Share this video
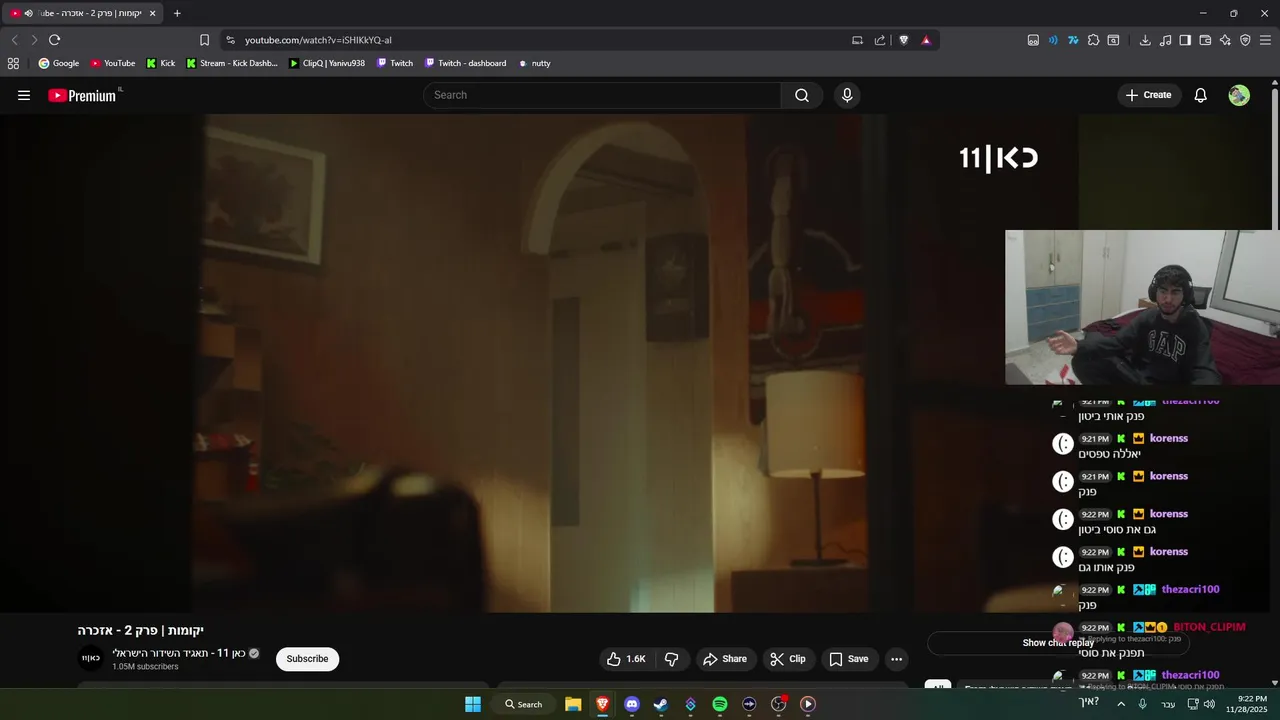 pos(725,659)
